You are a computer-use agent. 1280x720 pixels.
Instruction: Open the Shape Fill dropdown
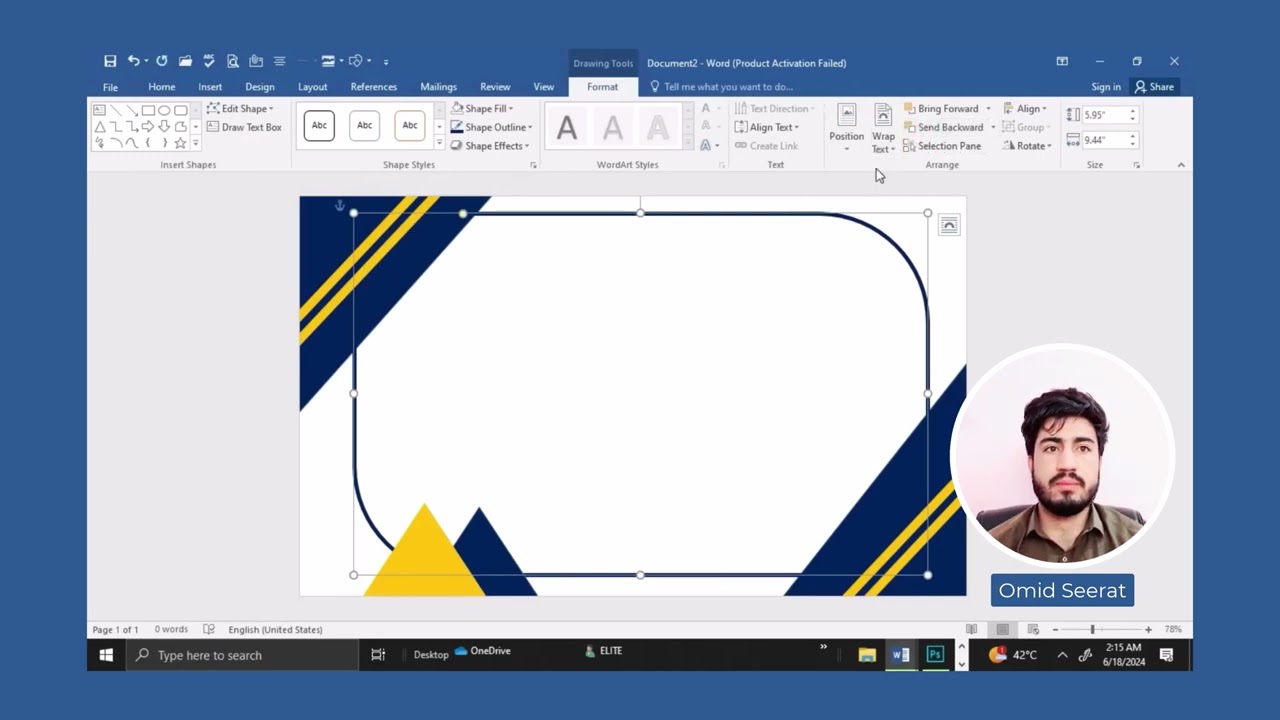pos(482,109)
